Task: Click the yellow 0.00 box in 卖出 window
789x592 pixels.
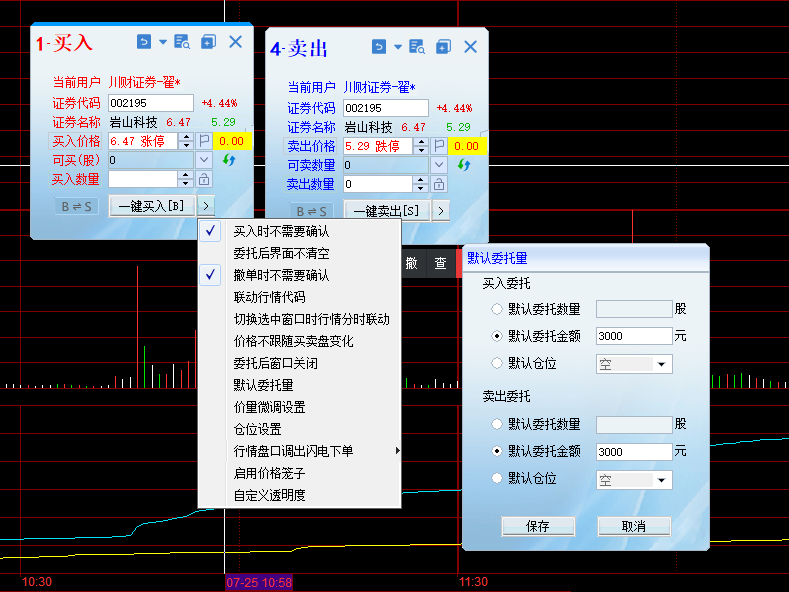Action: tap(467, 146)
